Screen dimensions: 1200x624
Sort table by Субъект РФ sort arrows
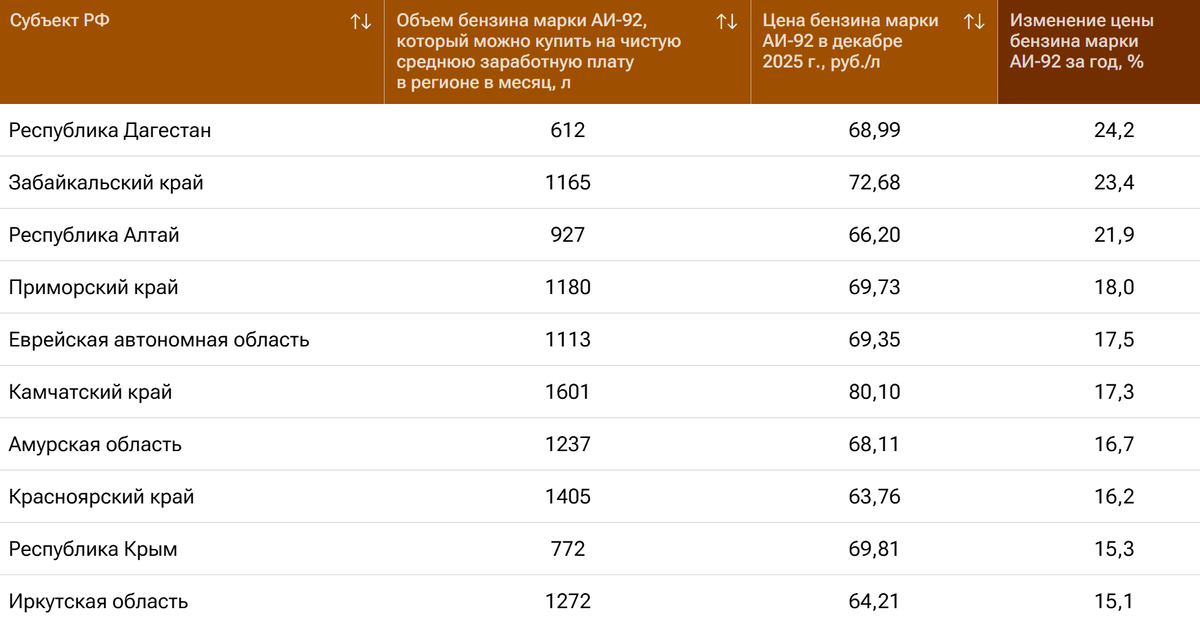click(361, 22)
